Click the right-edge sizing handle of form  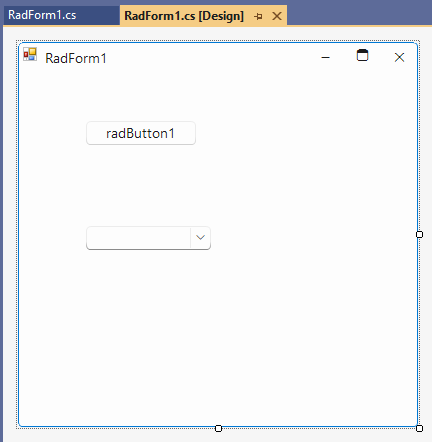[x=419, y=235]
